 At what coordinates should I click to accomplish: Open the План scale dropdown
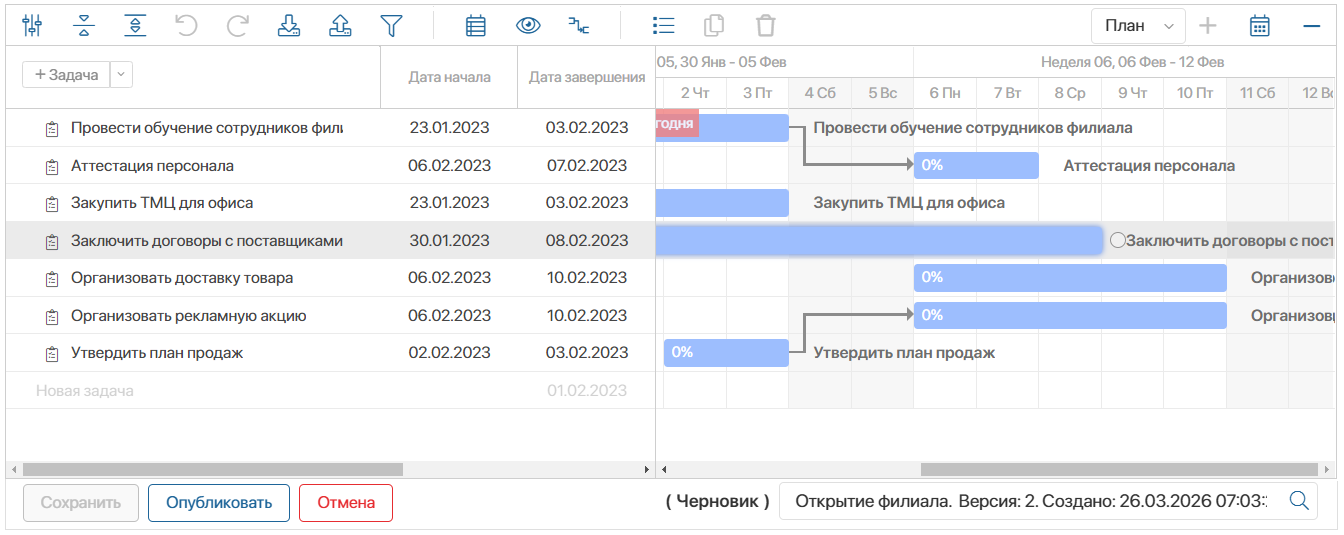(1138, 26)
